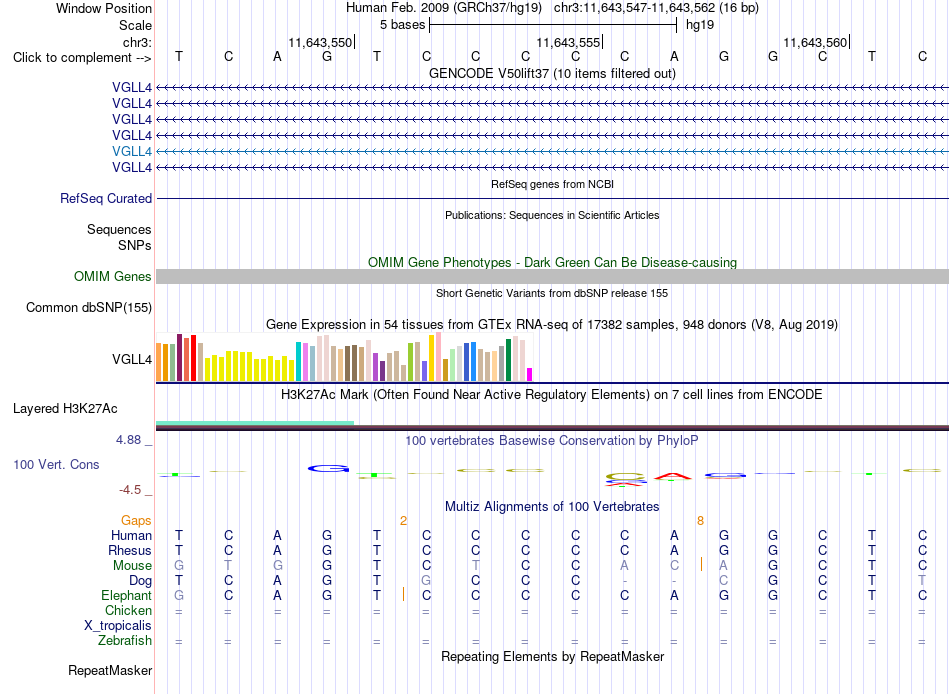Click the Chicken species row label

click(x=128, y=610)
